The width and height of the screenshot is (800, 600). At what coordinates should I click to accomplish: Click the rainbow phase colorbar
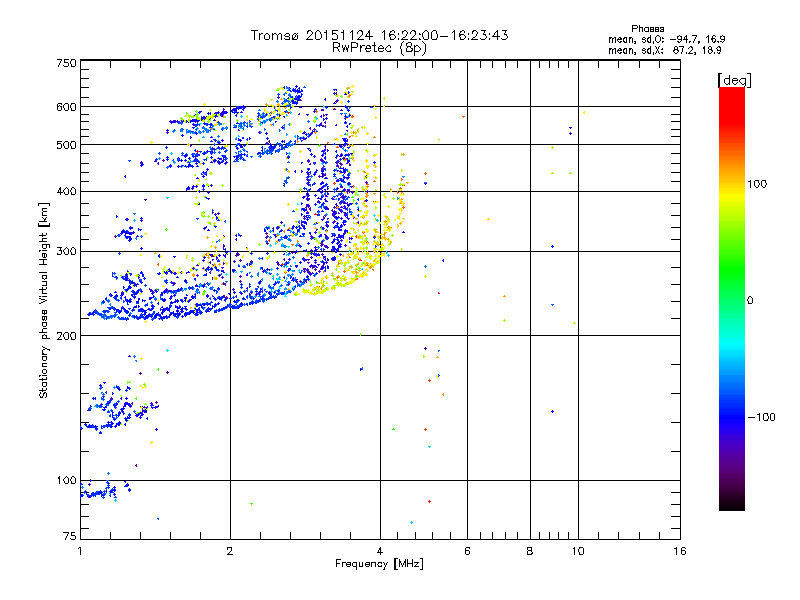click(732, 298)
